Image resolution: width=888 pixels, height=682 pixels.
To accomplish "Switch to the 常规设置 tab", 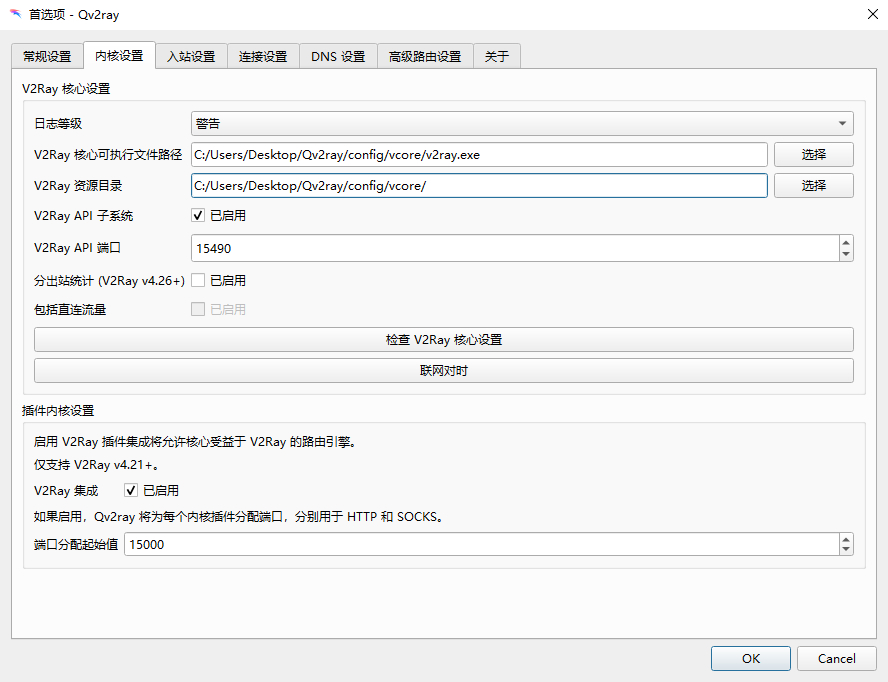I will point(47,57).
